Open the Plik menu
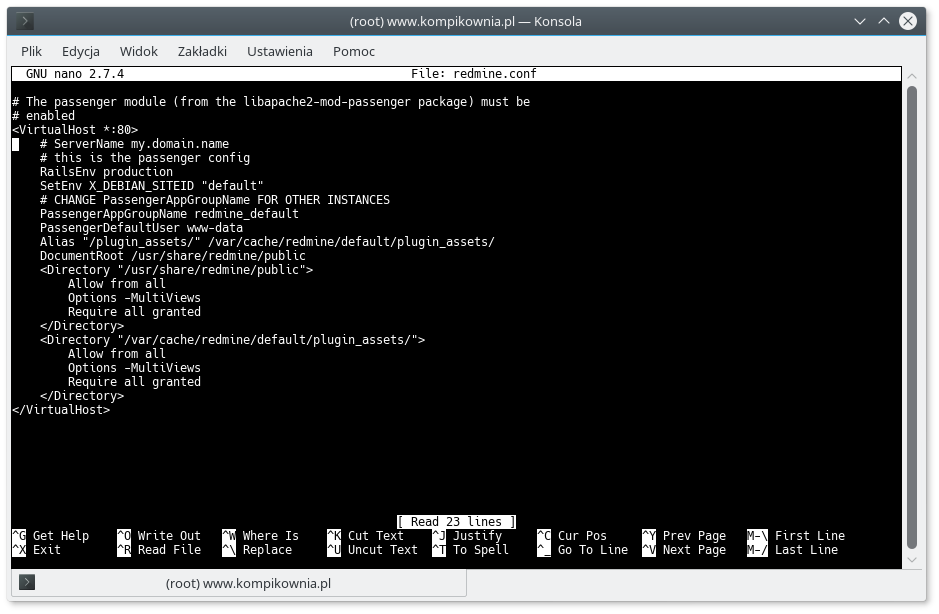939x614 pixels. [x=31, y=52]
